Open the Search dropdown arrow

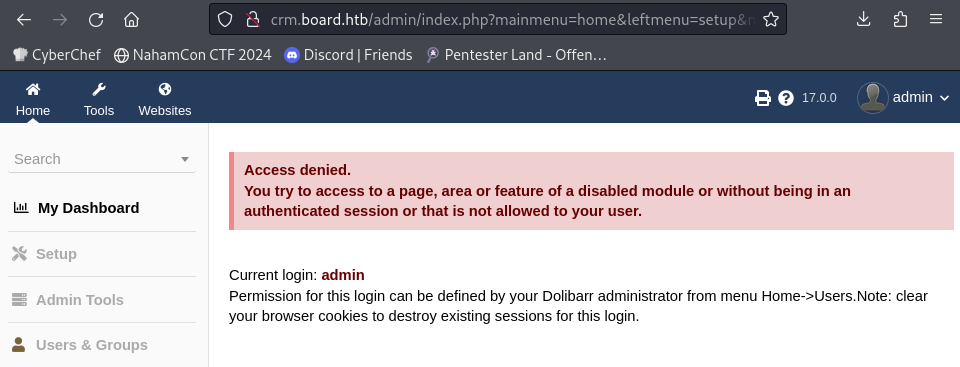[185, 159]
